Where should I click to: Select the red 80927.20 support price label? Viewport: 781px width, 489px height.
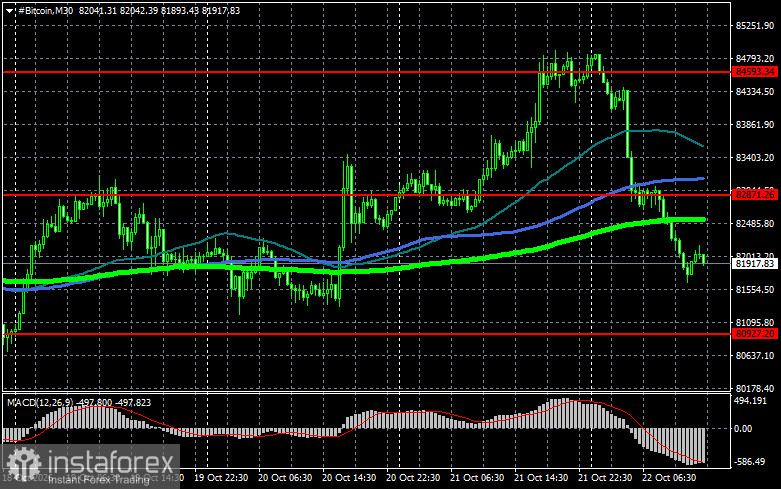click(x=755, y=334)
